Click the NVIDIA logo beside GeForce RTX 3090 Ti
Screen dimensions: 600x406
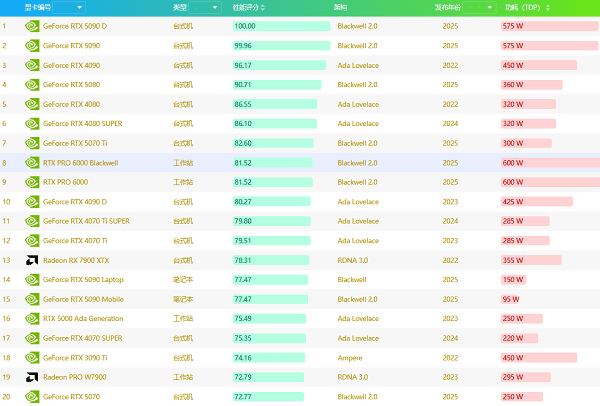pyautogui.click(x=32, y=357)
